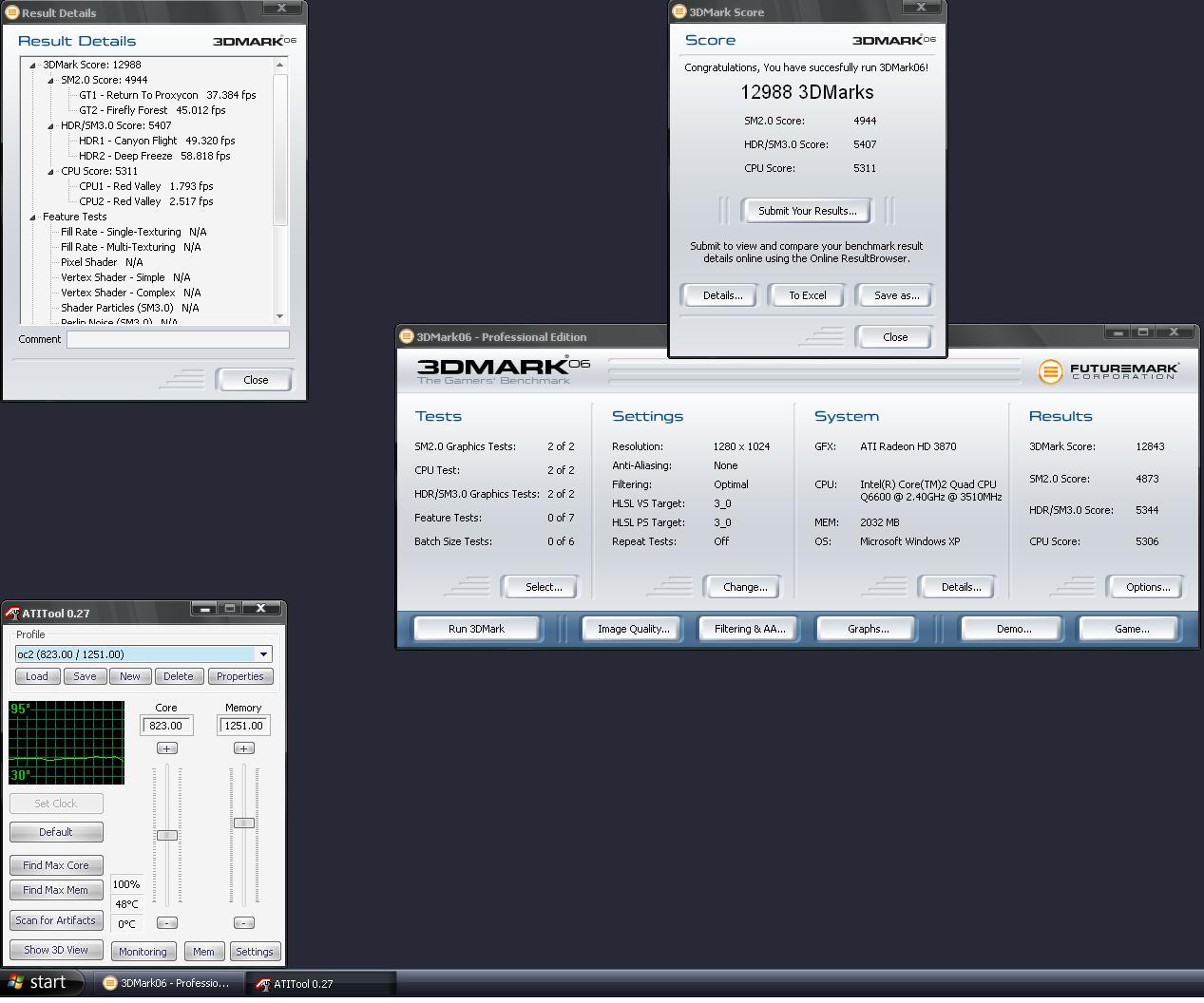1204x1003 pixels.
Task: Select GT2 - Firefly Forest row
Action: (x=152, y=110)
